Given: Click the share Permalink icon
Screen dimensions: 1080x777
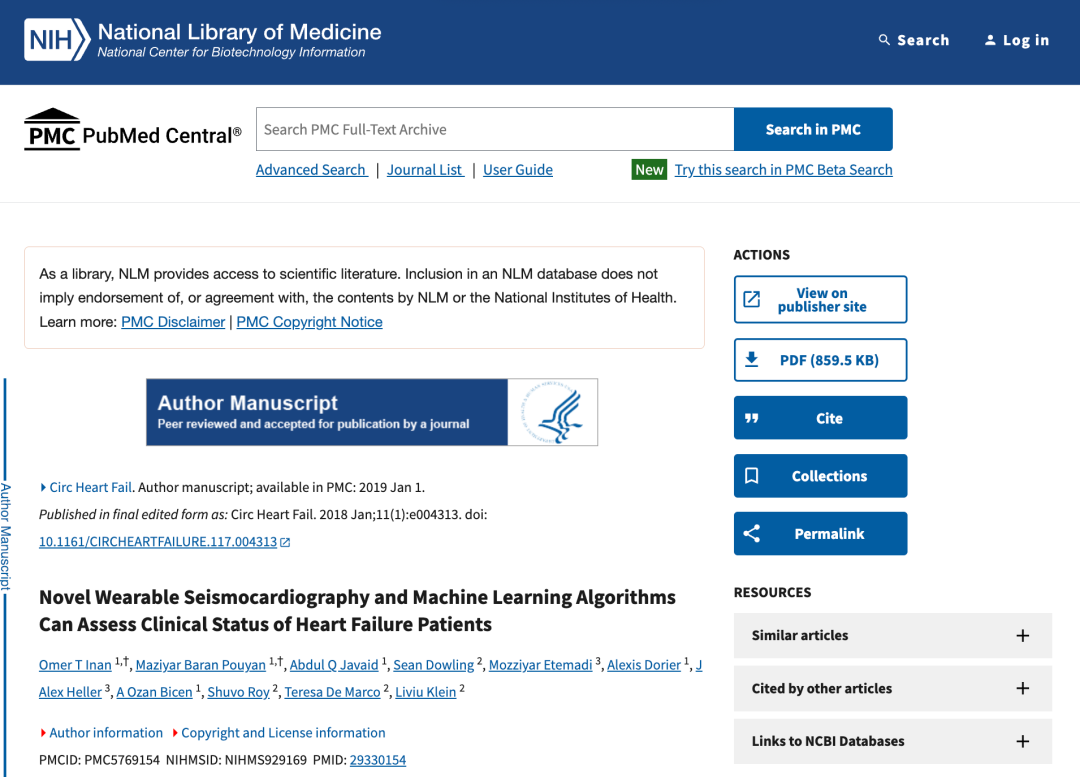Looking at the screenshot, I should [x=751, y=534].
